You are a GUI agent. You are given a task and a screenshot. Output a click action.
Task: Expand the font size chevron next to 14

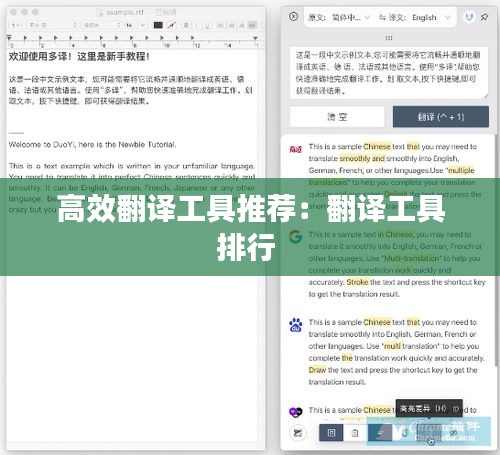coord(143,25)
